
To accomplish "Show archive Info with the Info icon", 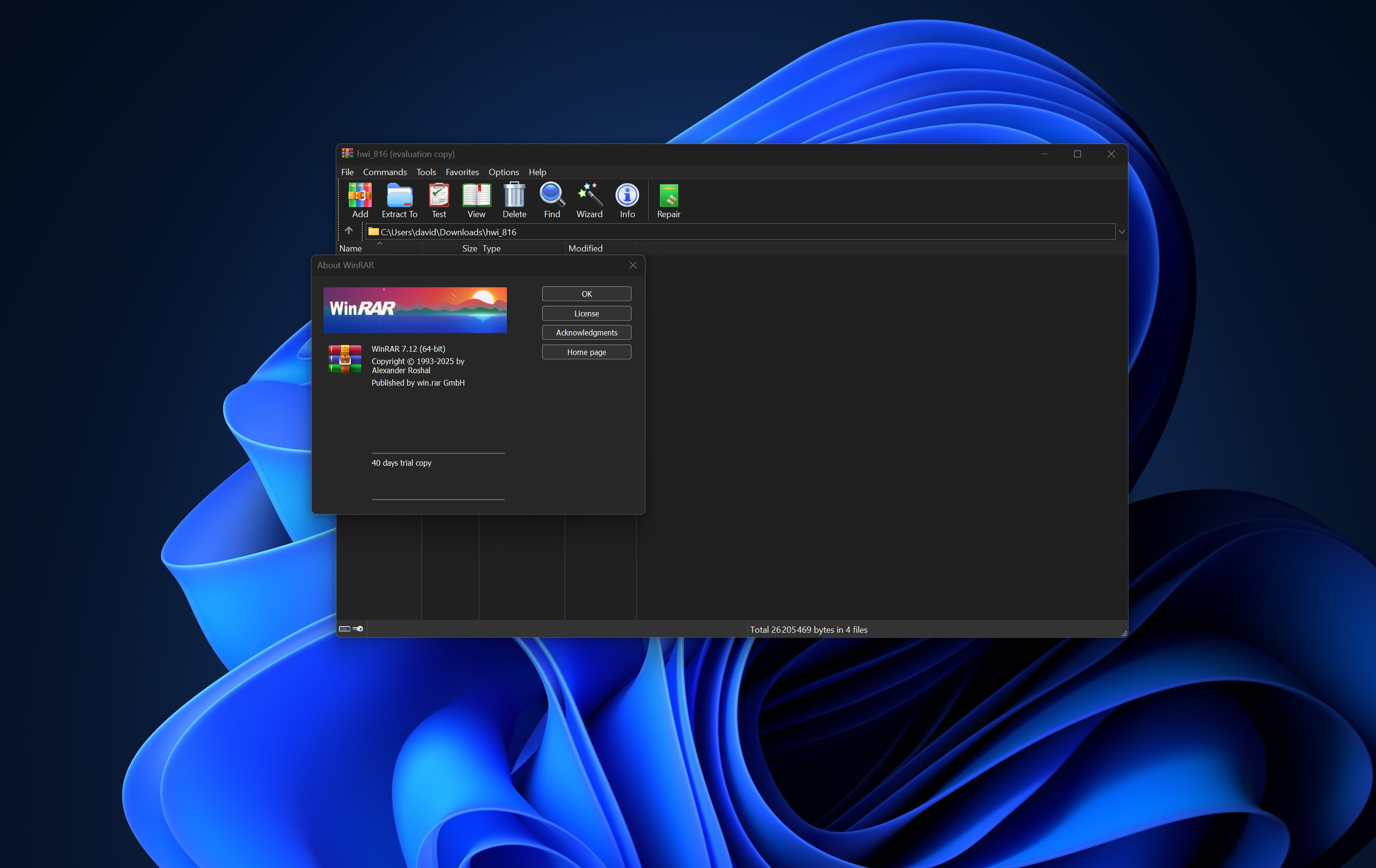I will click(627, 200).
